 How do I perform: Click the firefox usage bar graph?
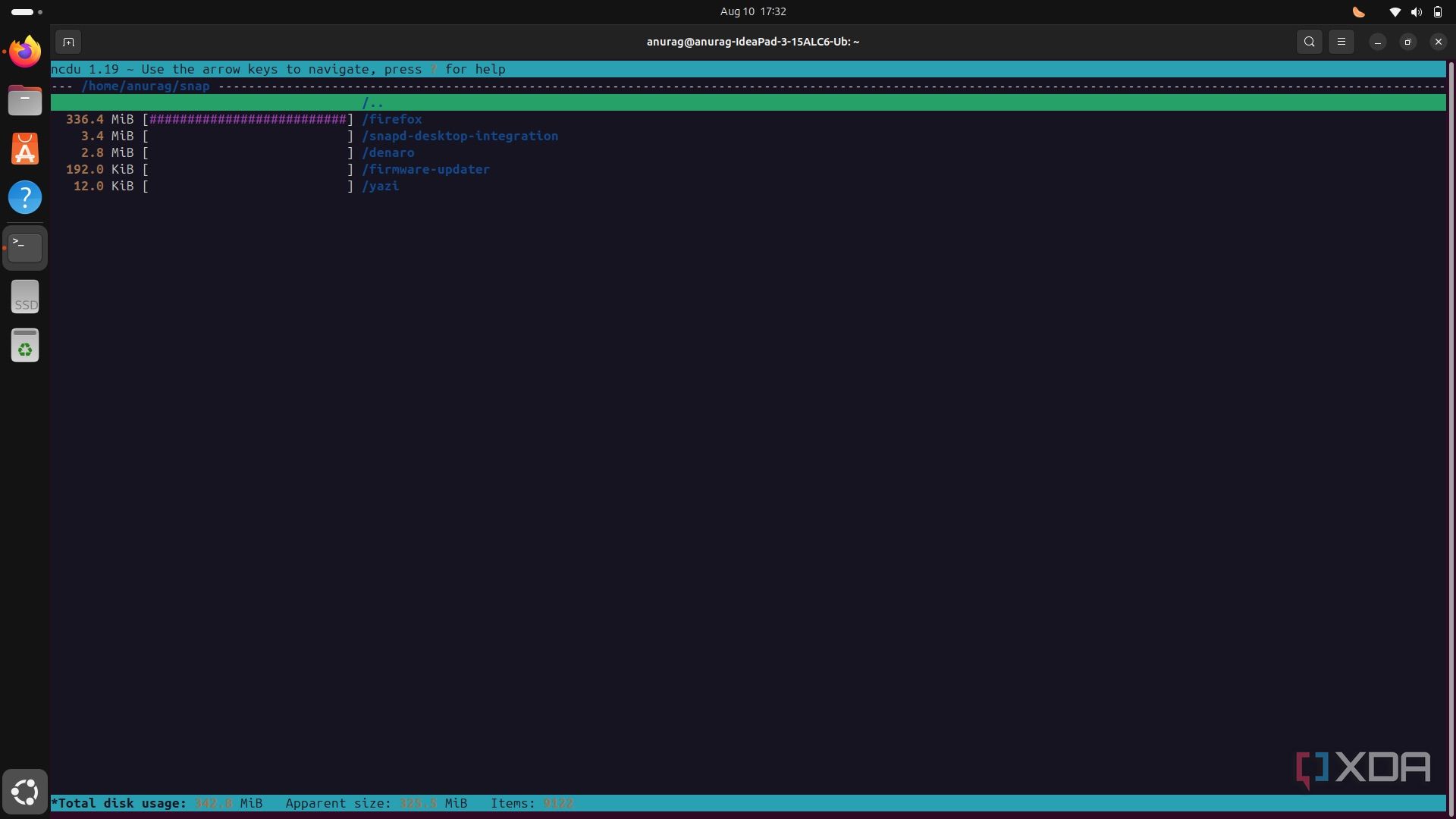click(x=248, y=119)
